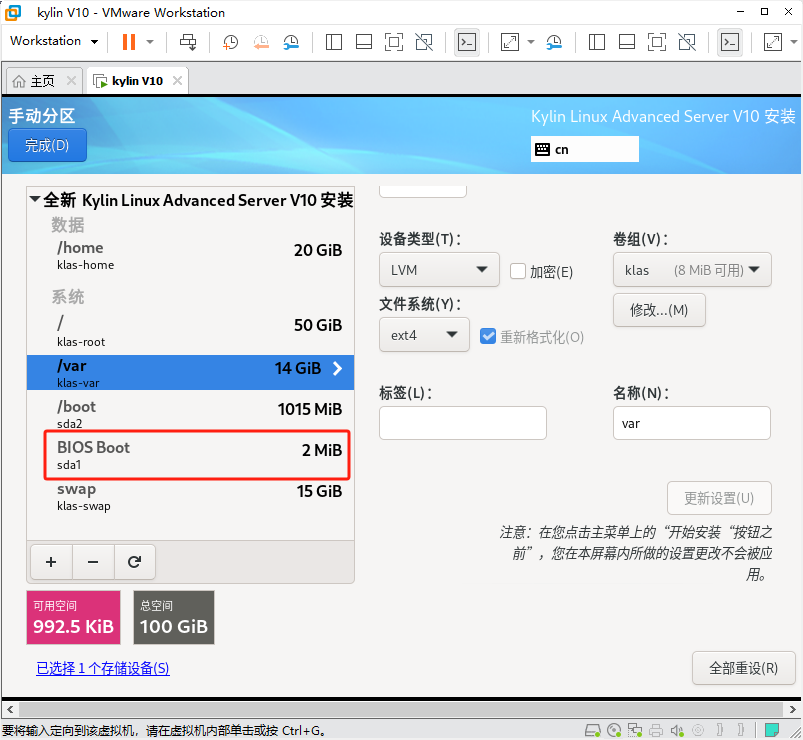Uncheck the 重新格式化 reformat checkbox
Image resolution: width=803 pixels, height=740 pixels.
[x=488, y=336]
